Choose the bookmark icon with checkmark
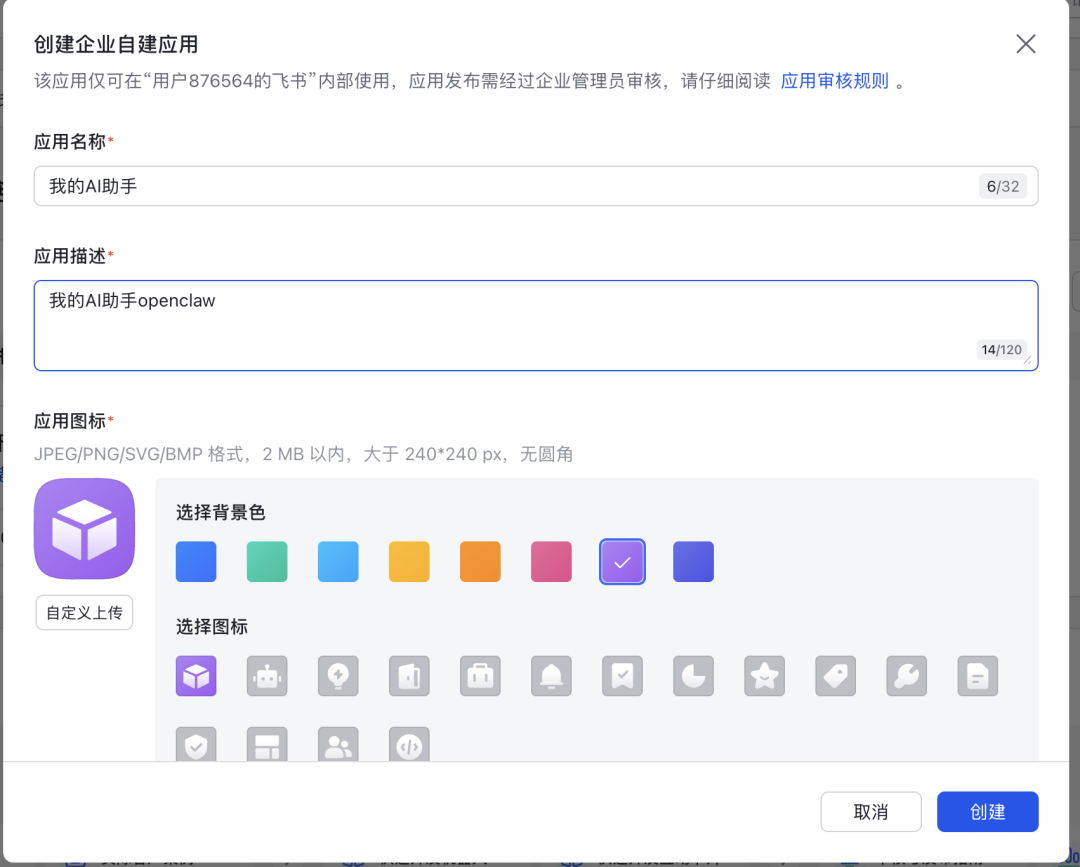Viewport: 1080px width, 867px height. point(622,676)
